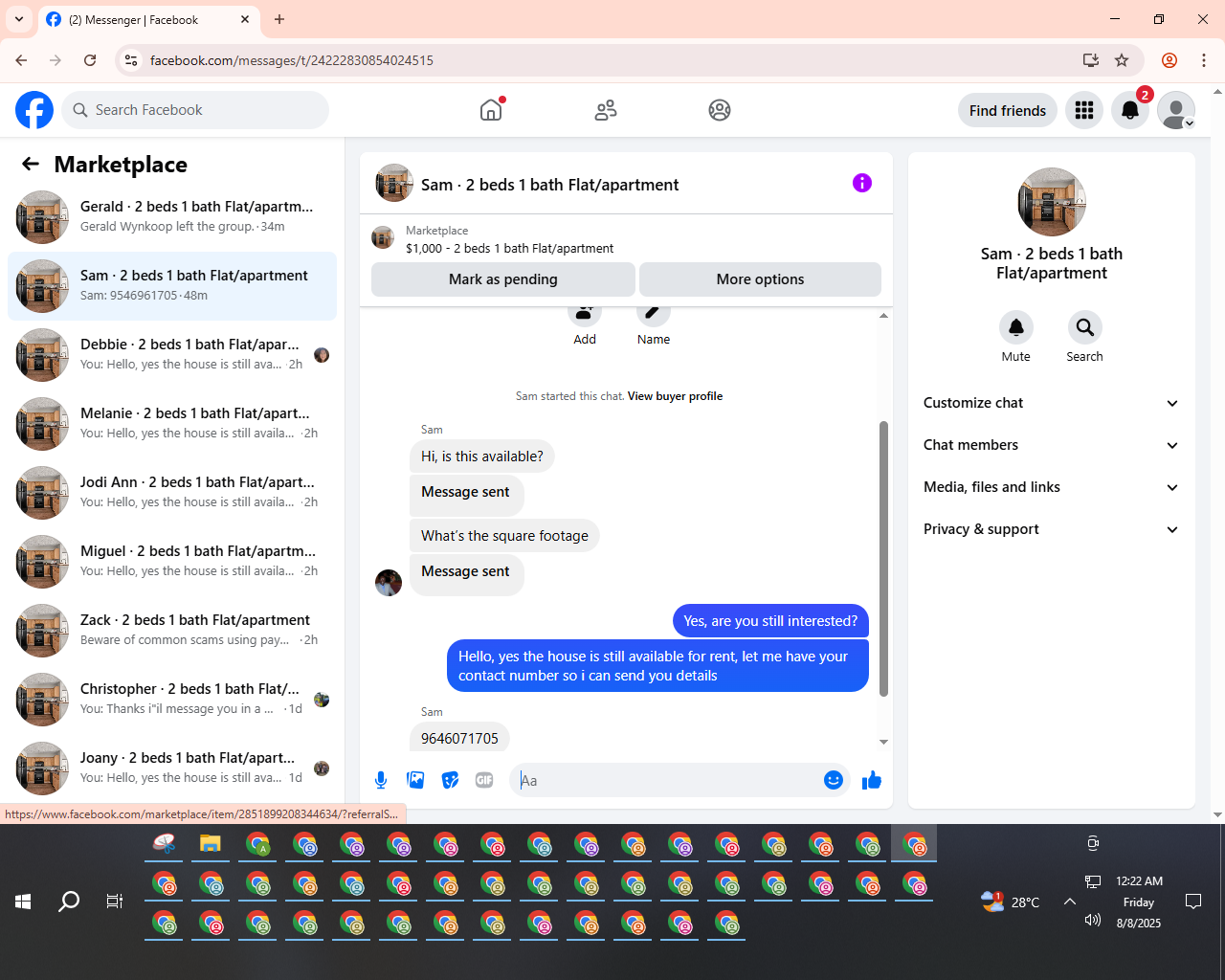Send a thumbs up like
The image size is (1225, 980).
click(872, 780)
